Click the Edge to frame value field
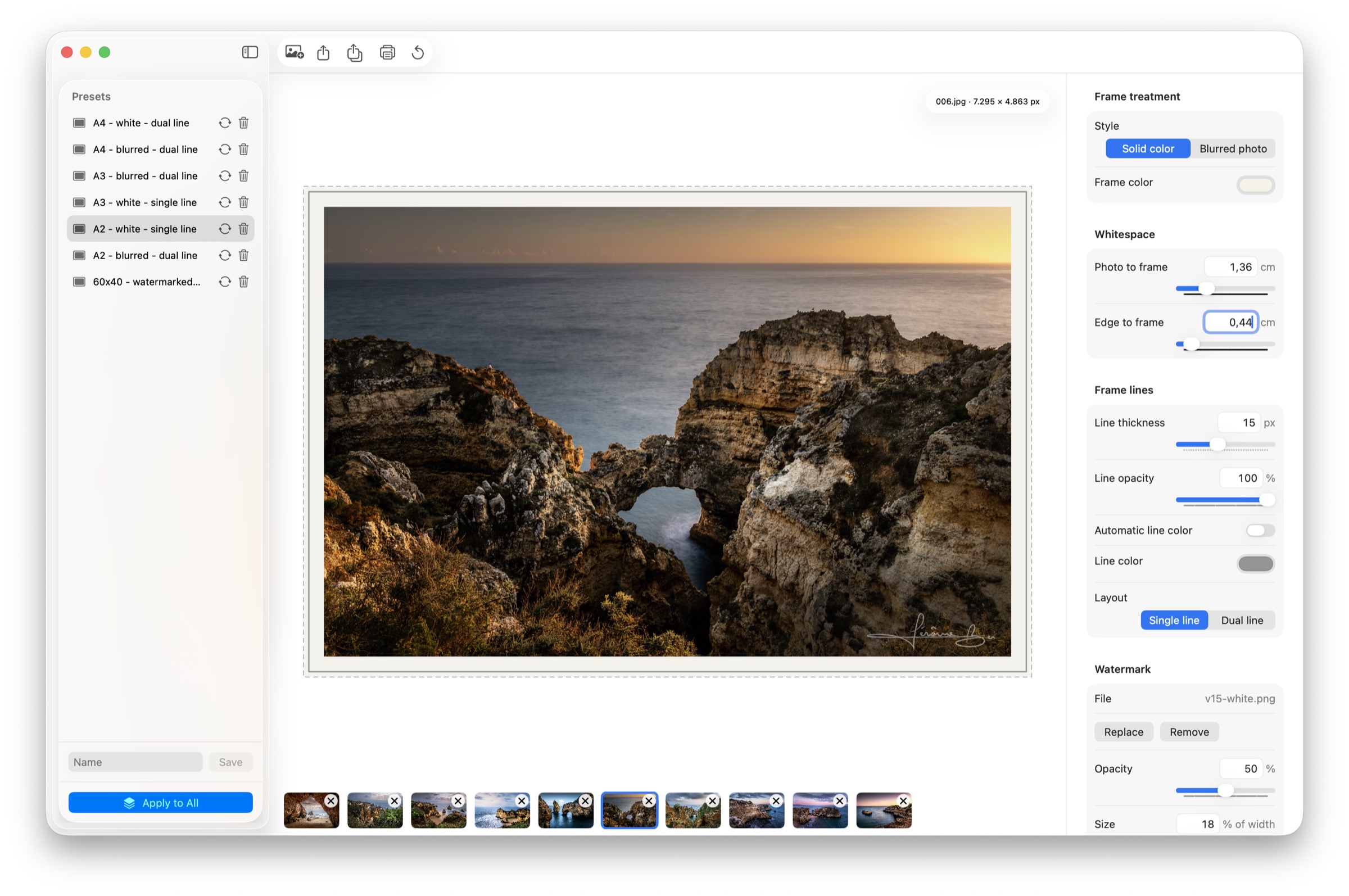Screen dimensions: 1349x896 [1230, 322]
